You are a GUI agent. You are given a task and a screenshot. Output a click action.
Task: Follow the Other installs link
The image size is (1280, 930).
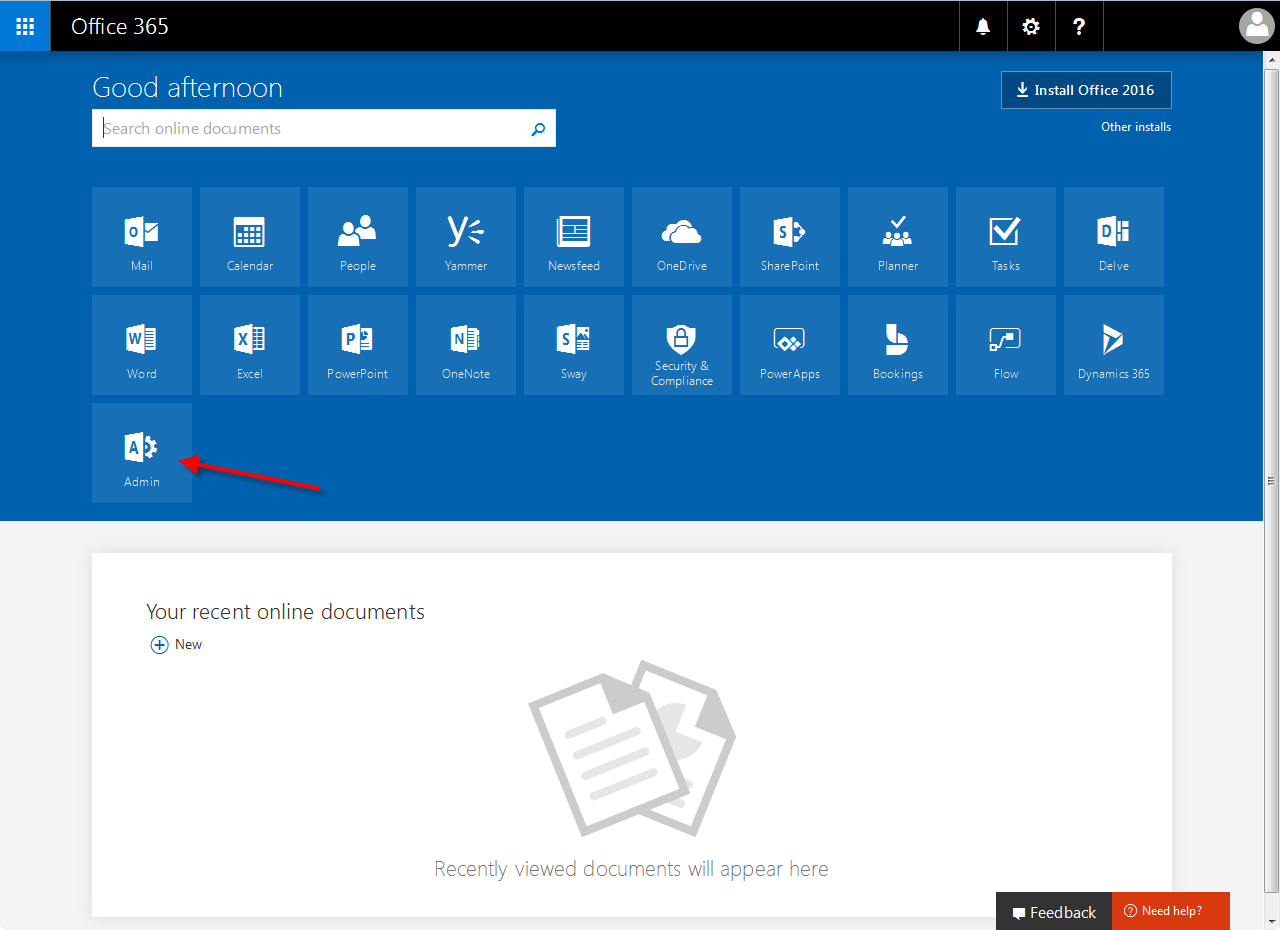[x=1136, y=127]
